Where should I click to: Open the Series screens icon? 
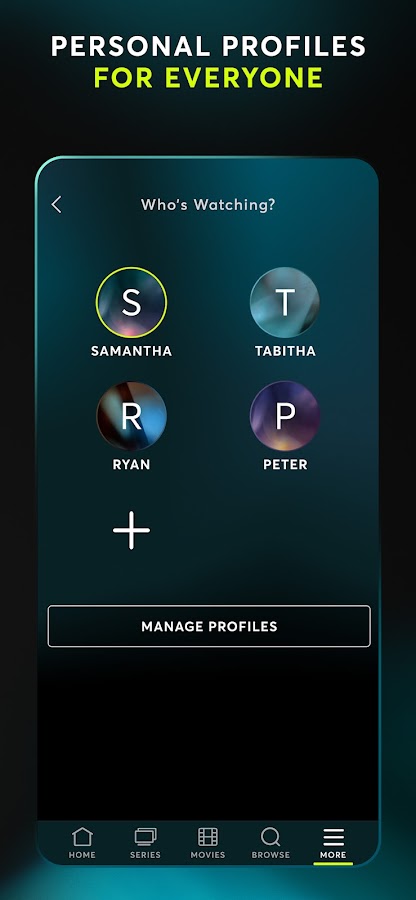pyautogui.click(x=145, y=836)
